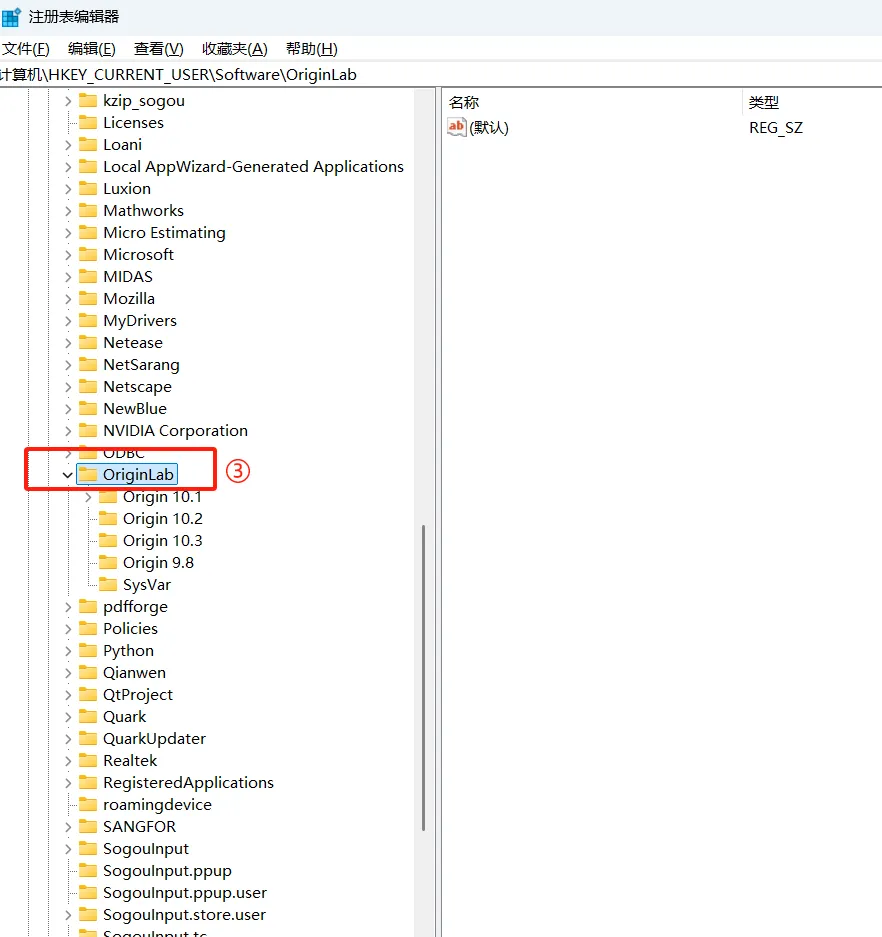Screen dimensions: 882x937
Task: Click the Micro Estimating folder icon
Action: (x=88, y=232)
